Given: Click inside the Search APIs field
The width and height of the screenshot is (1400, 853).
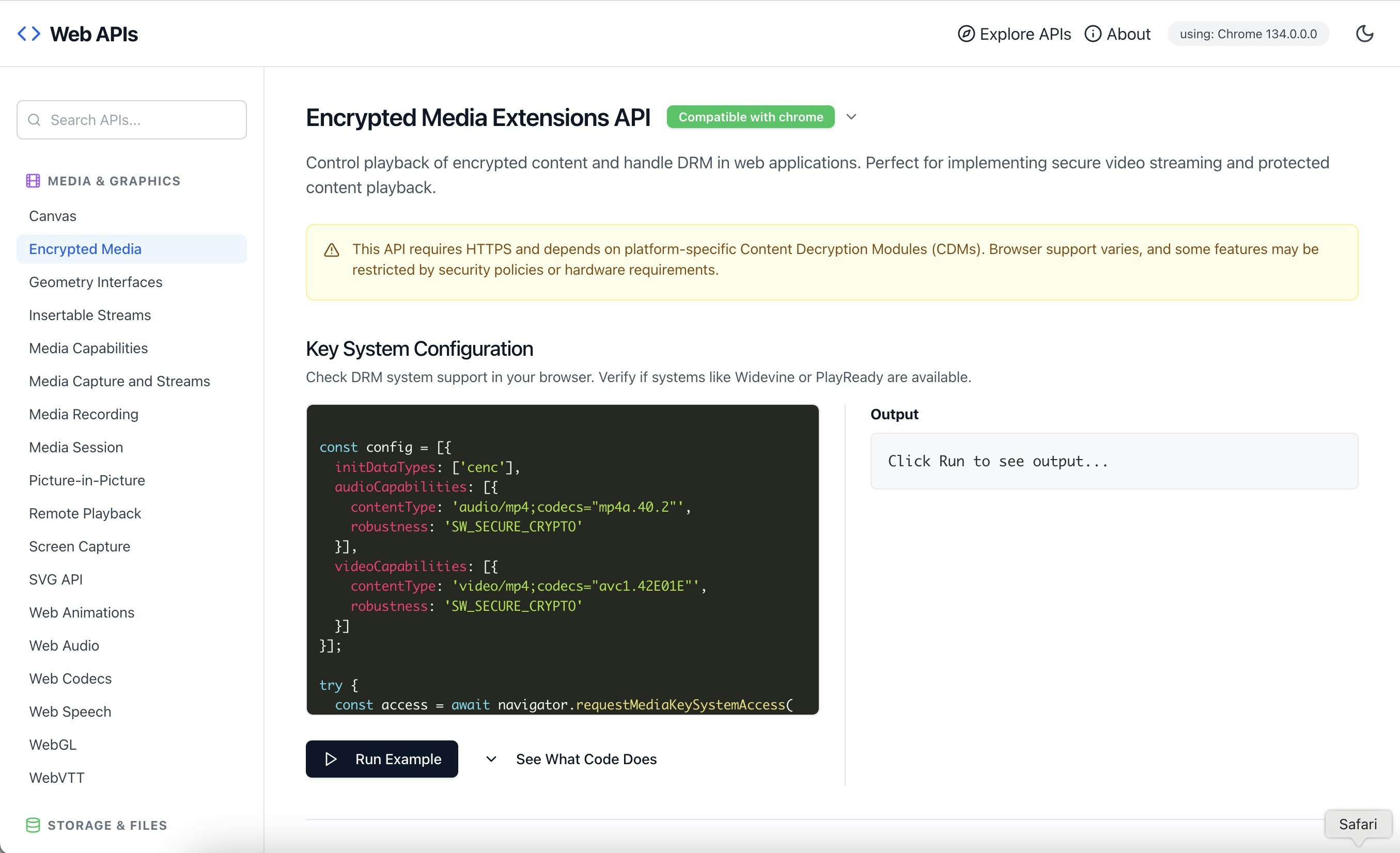Looking at the screenshot, I should (x=131, y=120).
